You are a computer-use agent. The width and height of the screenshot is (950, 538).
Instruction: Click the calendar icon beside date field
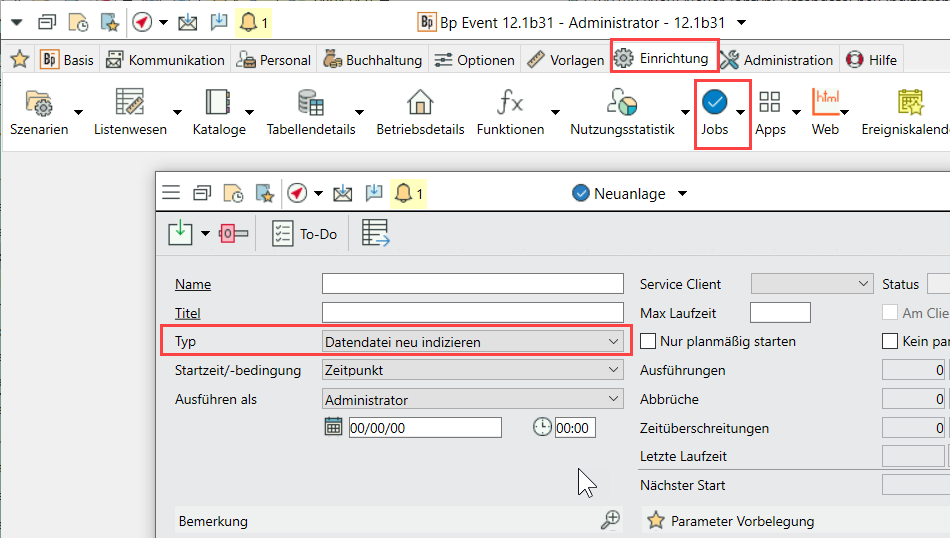coord(334,428)
